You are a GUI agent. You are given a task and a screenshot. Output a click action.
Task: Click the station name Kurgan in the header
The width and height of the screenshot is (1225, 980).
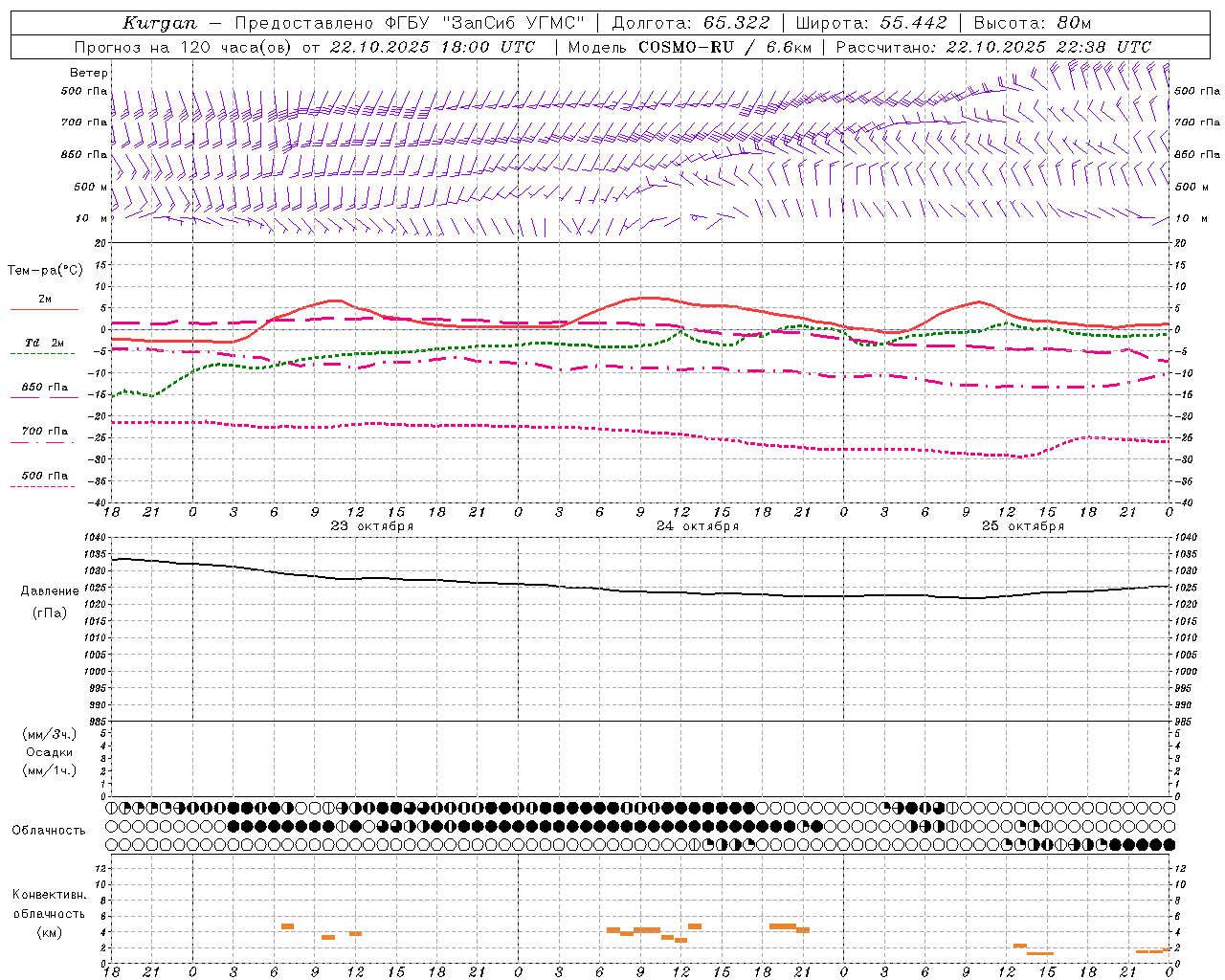tap(160, 23)
